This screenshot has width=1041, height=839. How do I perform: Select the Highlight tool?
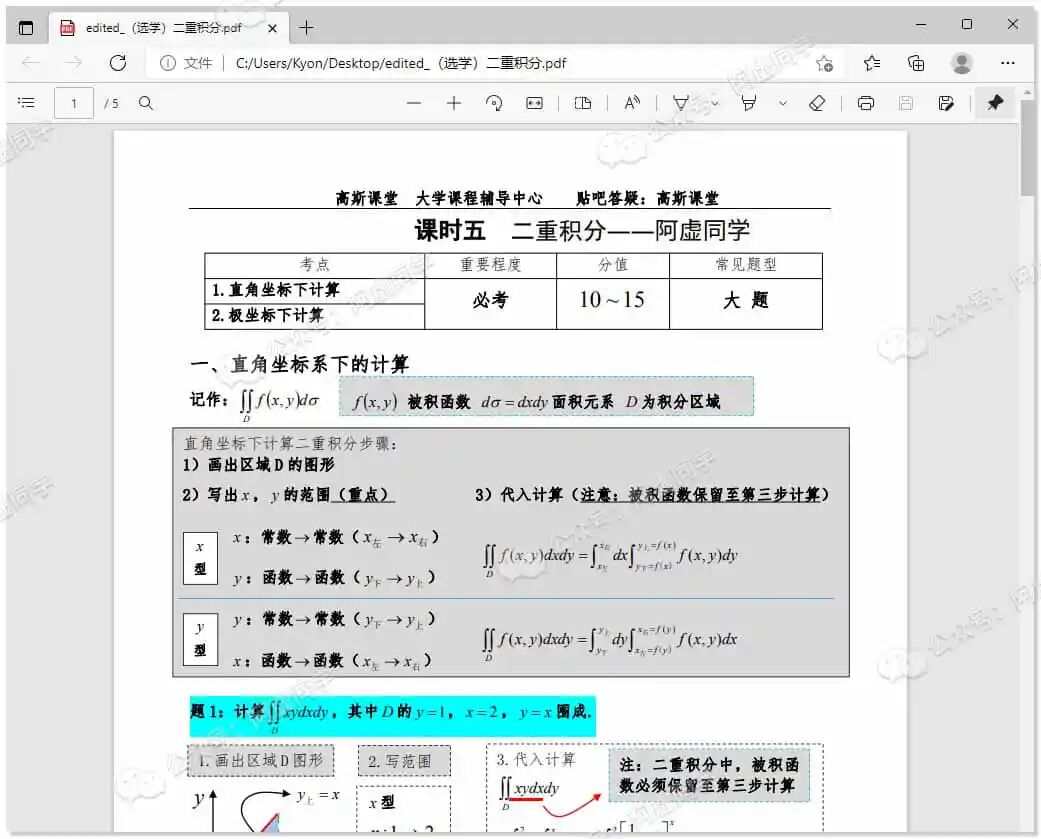(749, 103)
